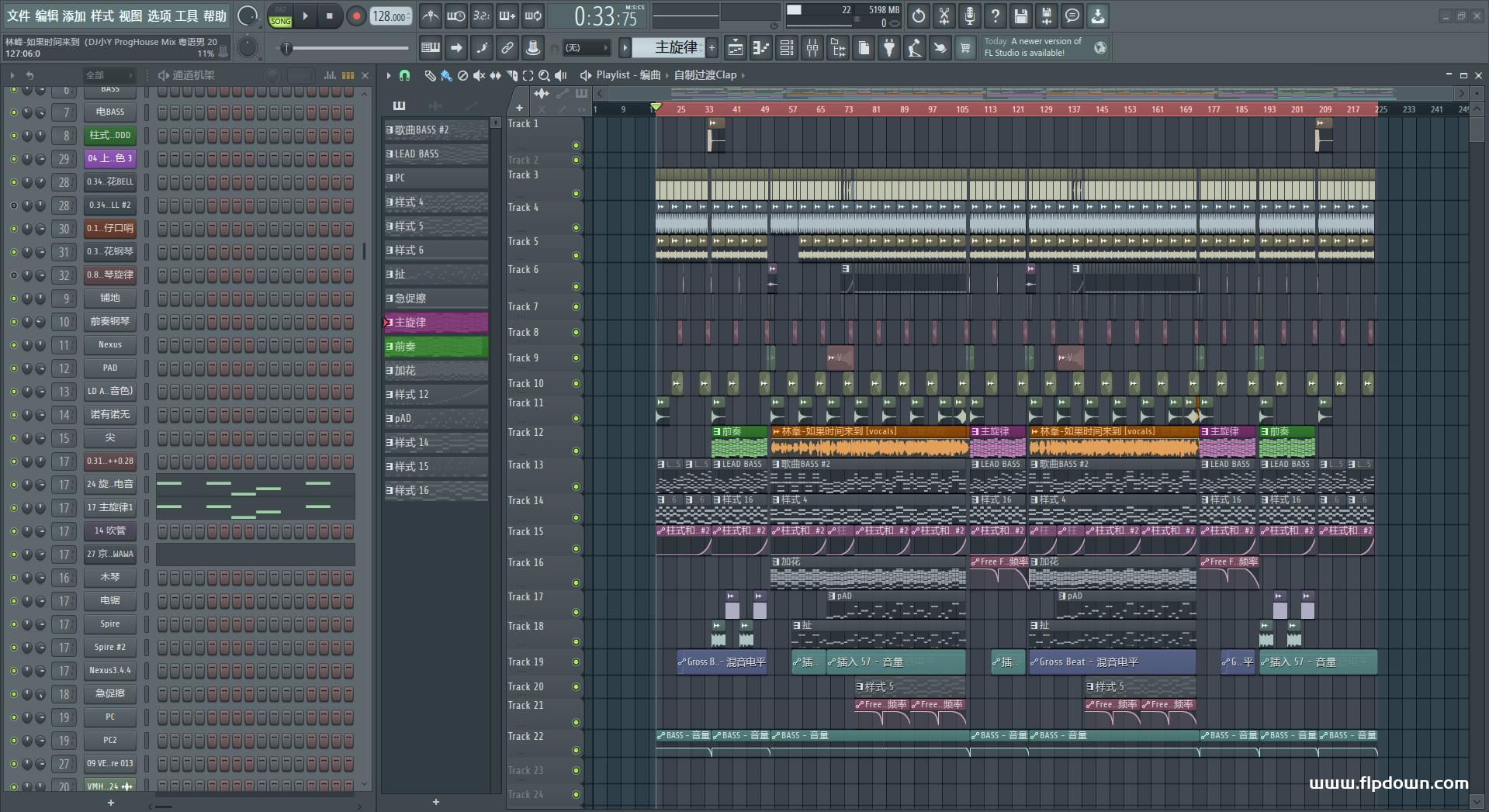This screenshot has width=1489, height=812.
Task: Open the 添加 menu
Action: point(74,16)
